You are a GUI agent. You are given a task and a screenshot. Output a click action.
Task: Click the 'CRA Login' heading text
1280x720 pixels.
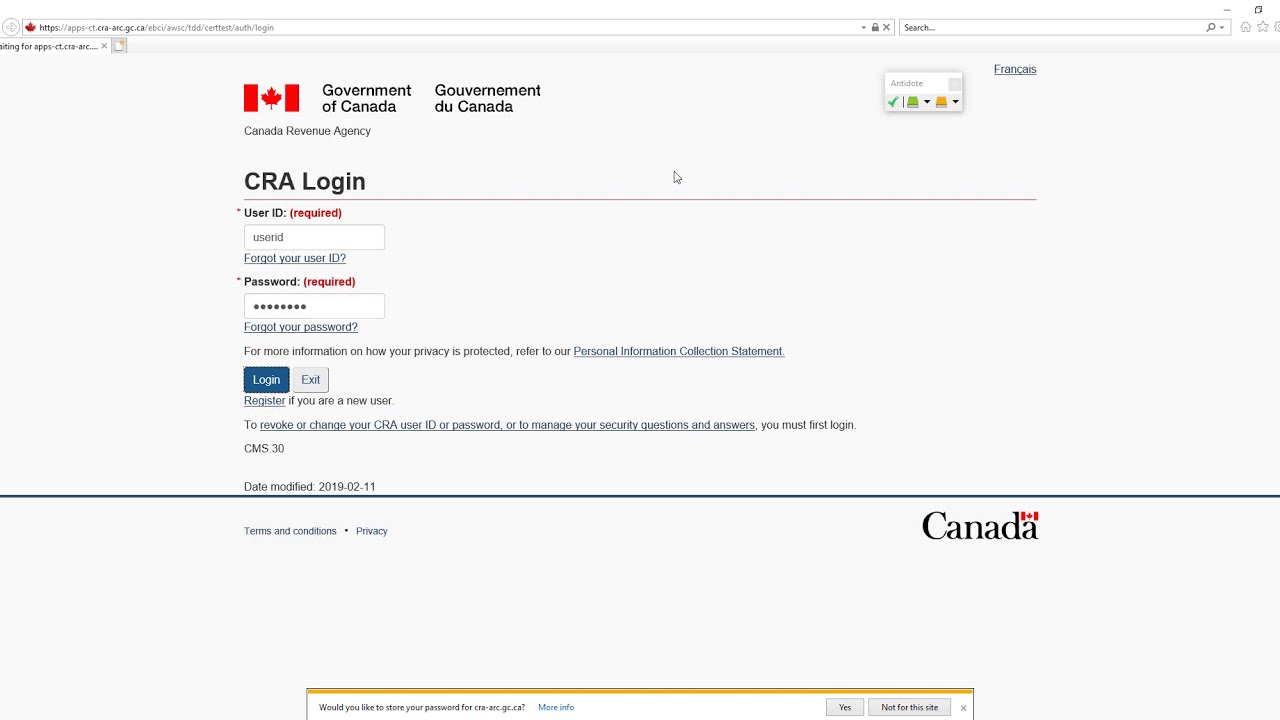(x=305, y=181)
